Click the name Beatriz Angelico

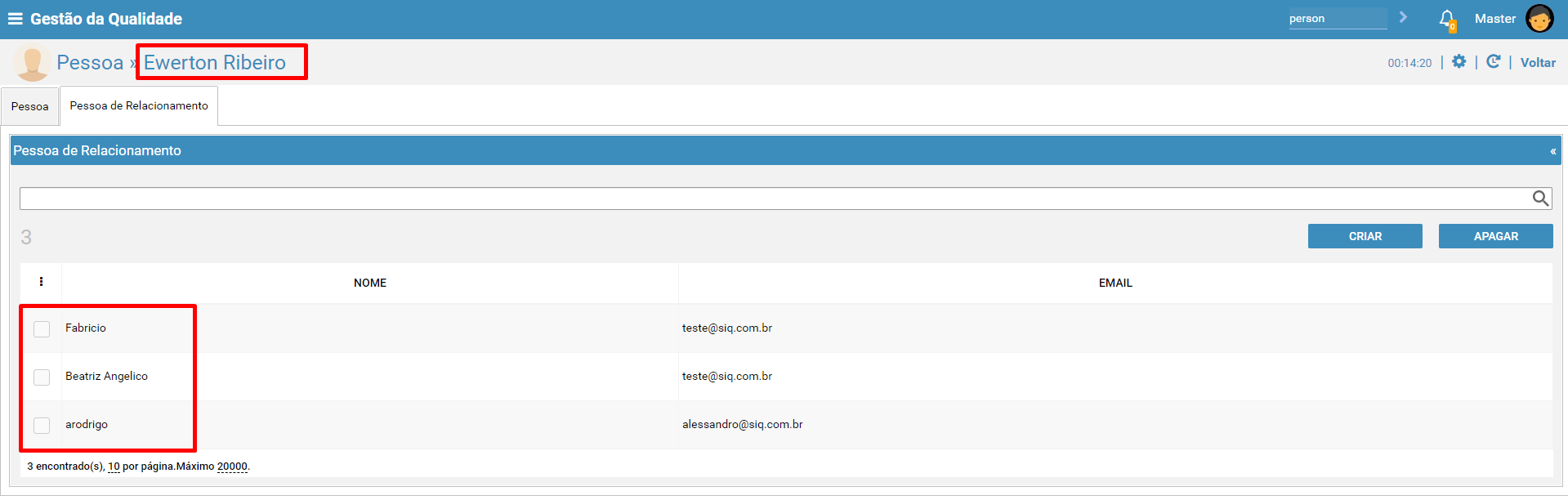[x=107, y=376]
